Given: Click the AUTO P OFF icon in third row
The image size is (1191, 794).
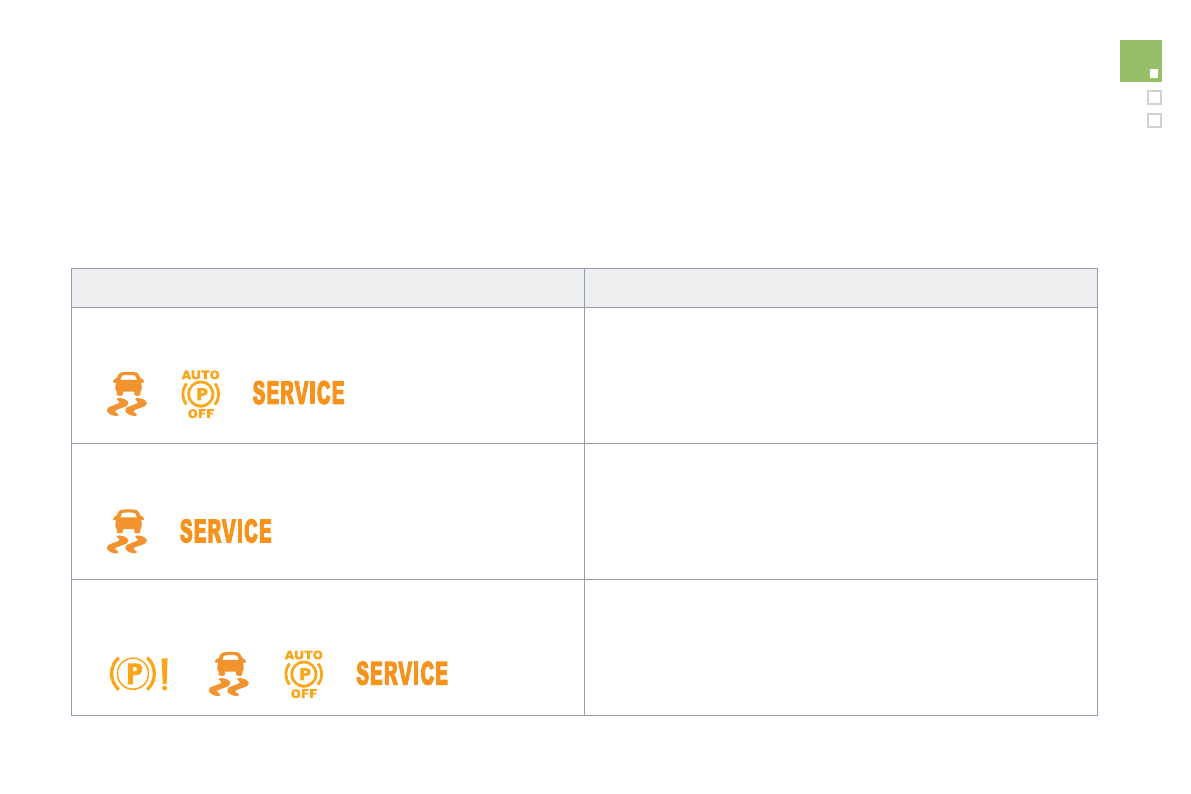Looking at the screenshot, I should pyautogui.click(x=304, y=674).
